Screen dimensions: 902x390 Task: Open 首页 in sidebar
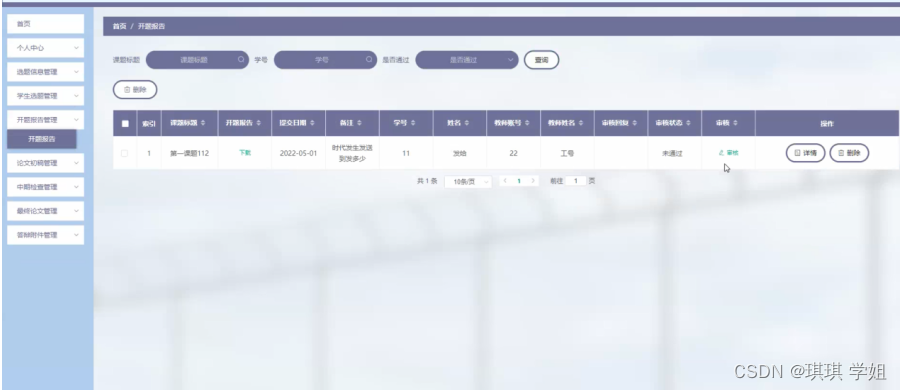click(45, 24)
